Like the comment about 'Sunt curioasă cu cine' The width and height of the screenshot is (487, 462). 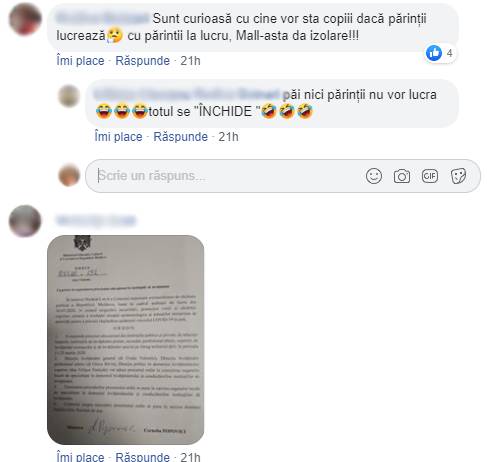click(x=80, y=61)
